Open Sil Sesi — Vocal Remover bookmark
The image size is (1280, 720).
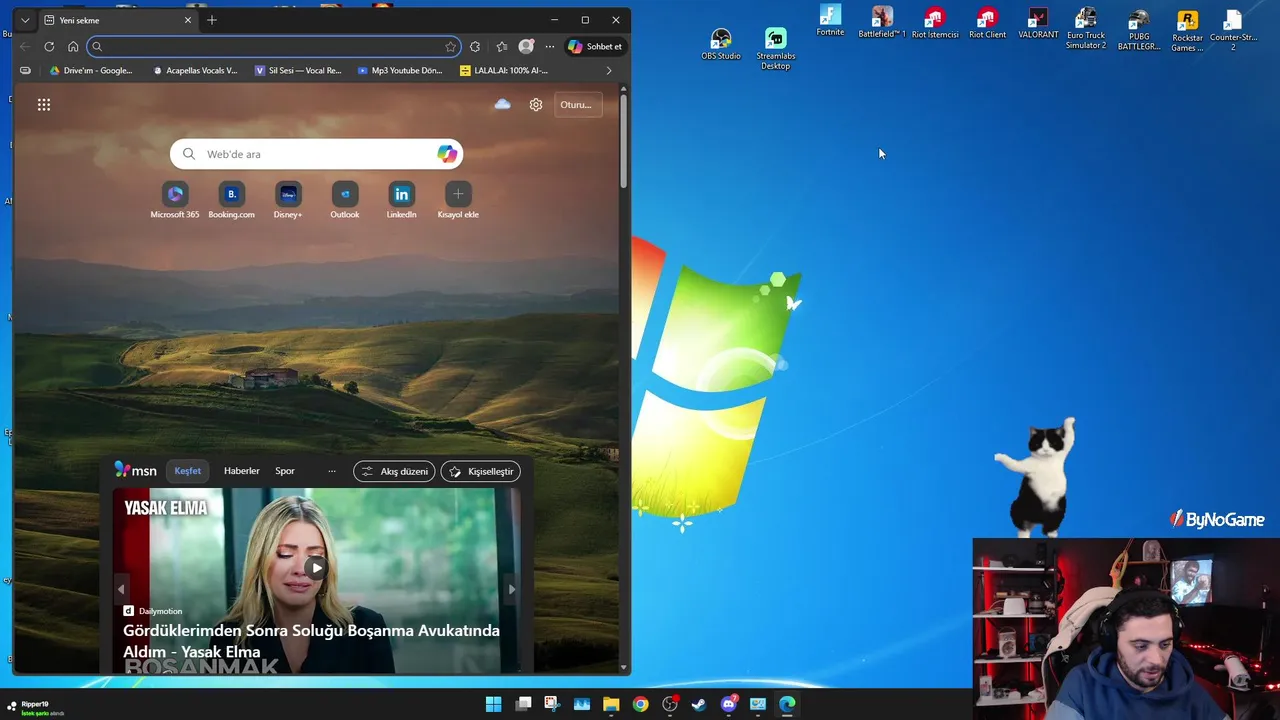click(298, 71)
